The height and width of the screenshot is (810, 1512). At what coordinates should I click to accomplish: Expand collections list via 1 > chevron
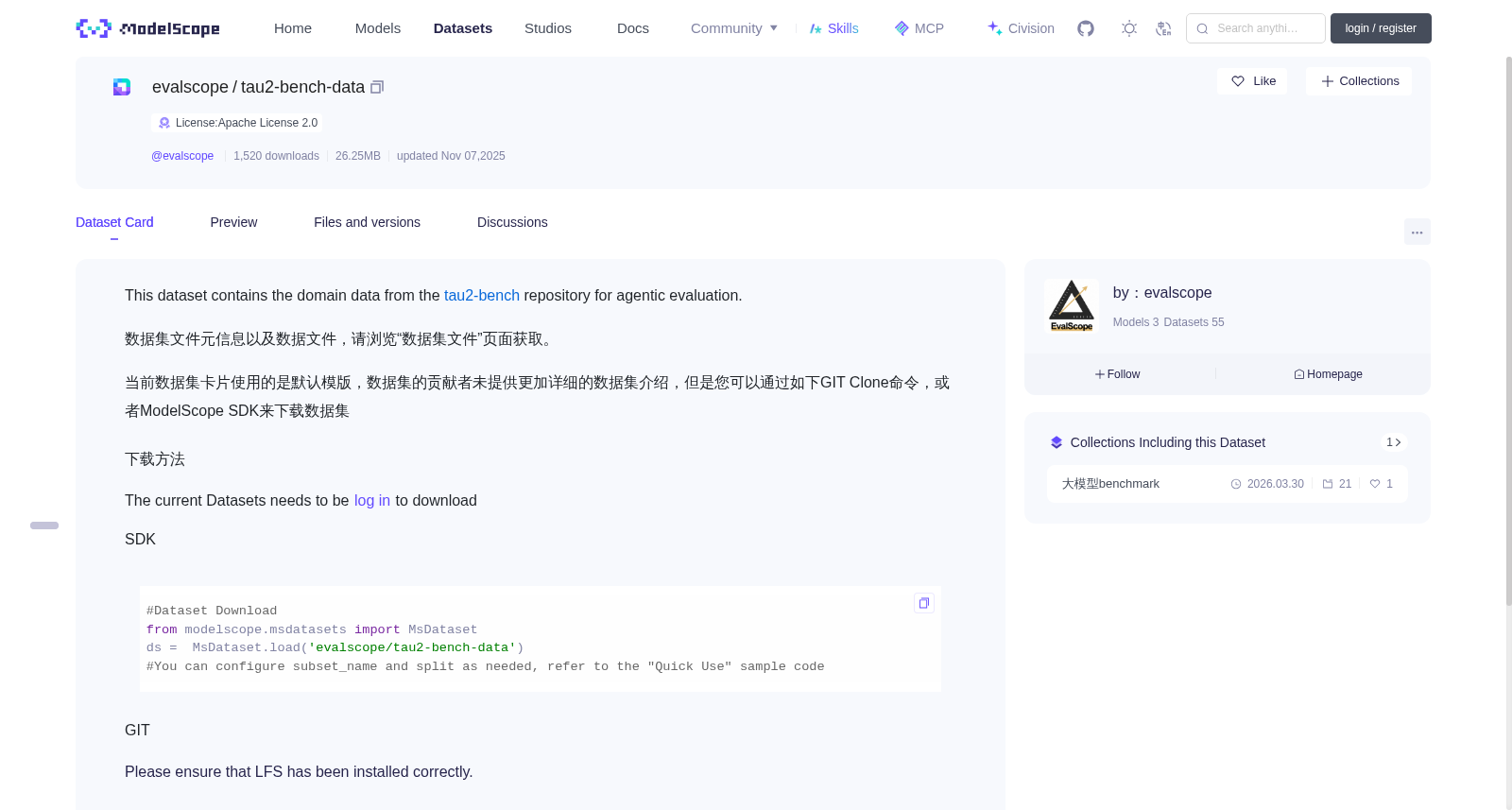pos(1394,442)
